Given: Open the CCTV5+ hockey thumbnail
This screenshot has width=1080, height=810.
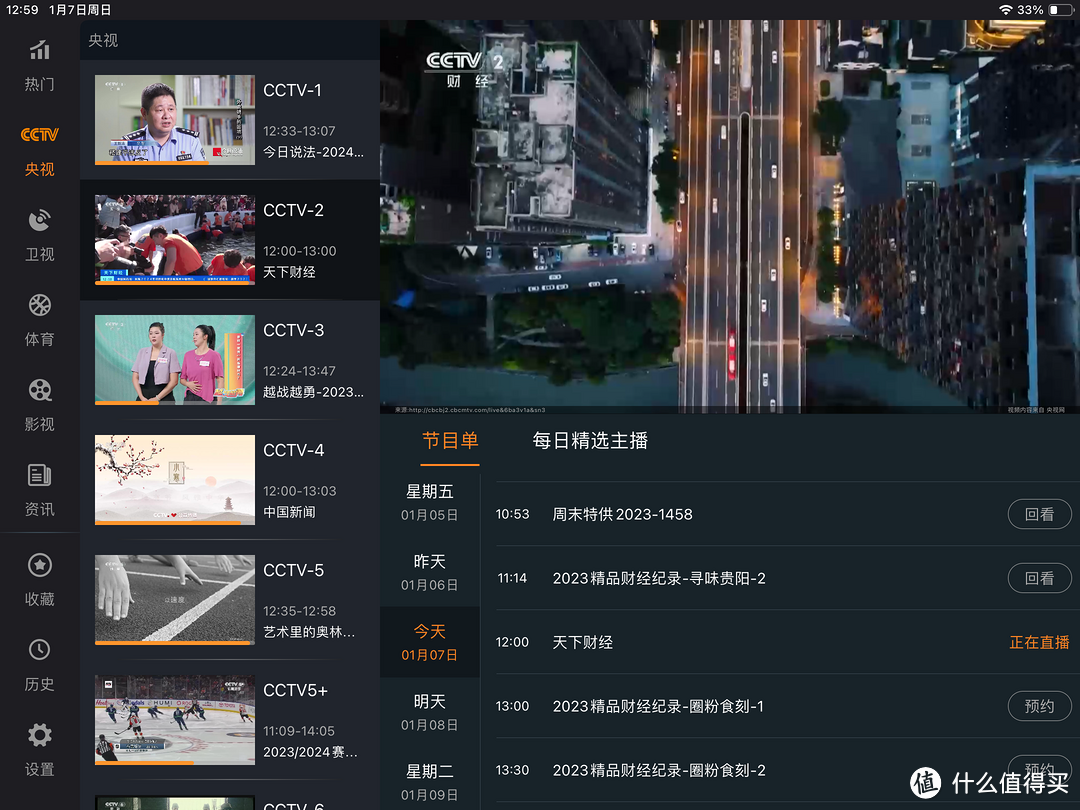Looking at the screenshot, I should (175, 720).
